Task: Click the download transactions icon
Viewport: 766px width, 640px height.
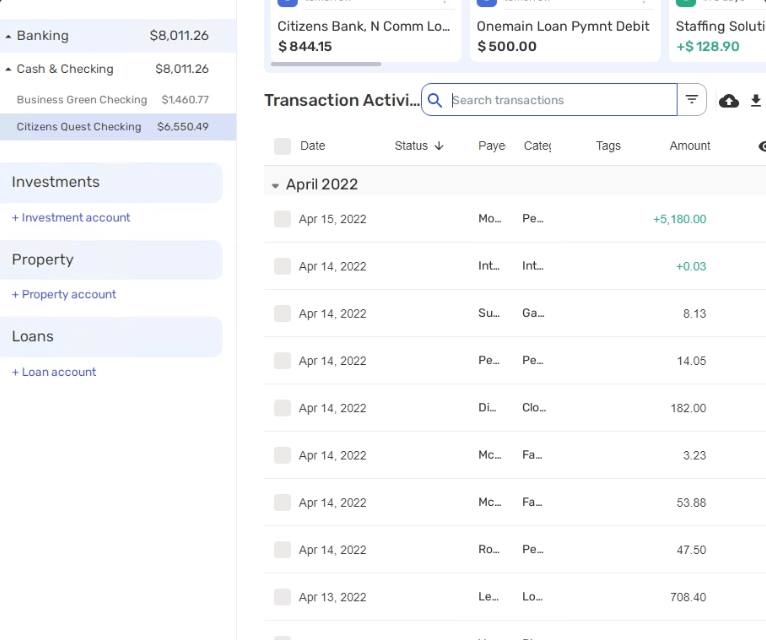Action: (756, 101)
